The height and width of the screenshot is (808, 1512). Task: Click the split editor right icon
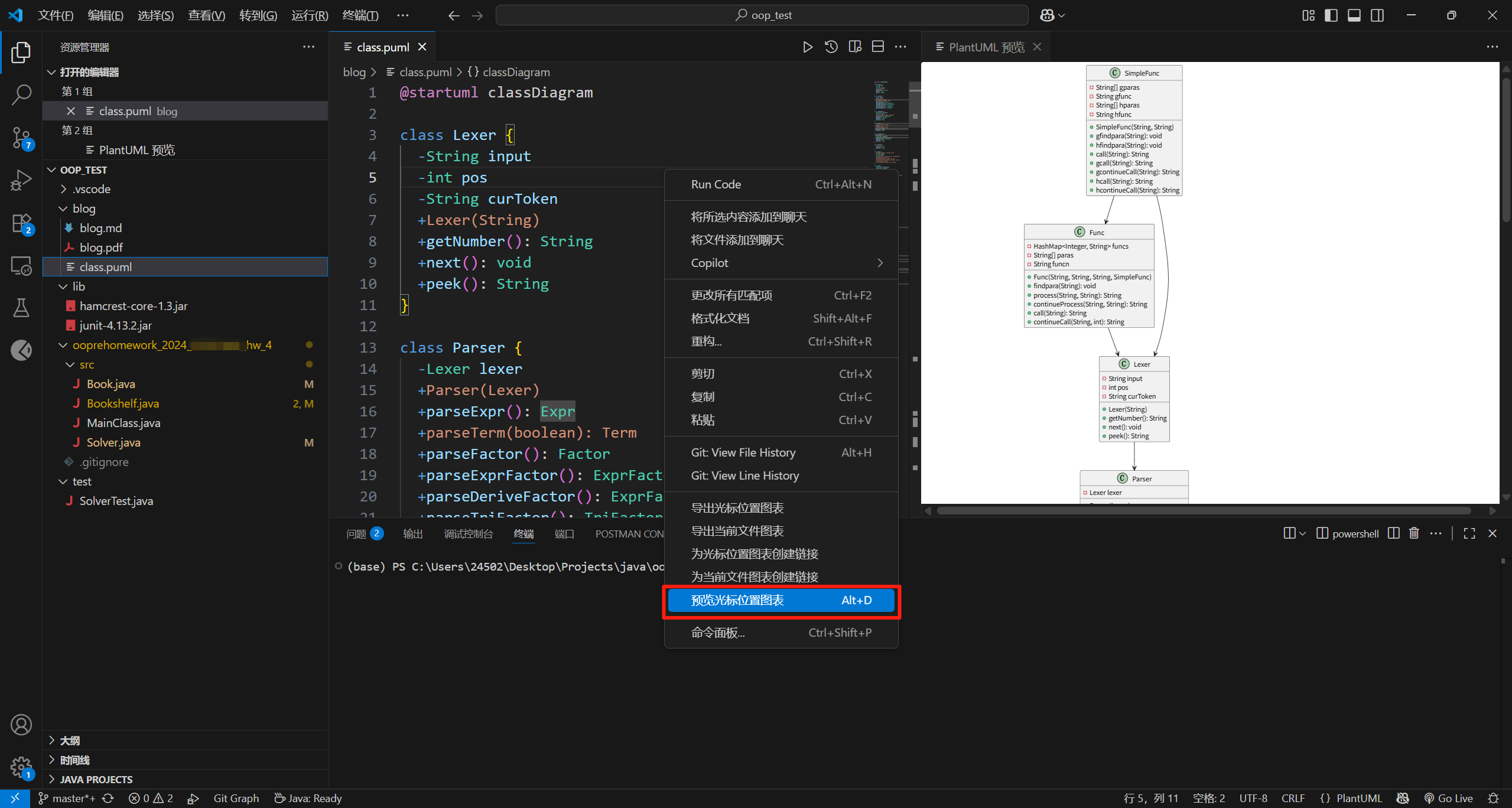click(x=877, y=47)
